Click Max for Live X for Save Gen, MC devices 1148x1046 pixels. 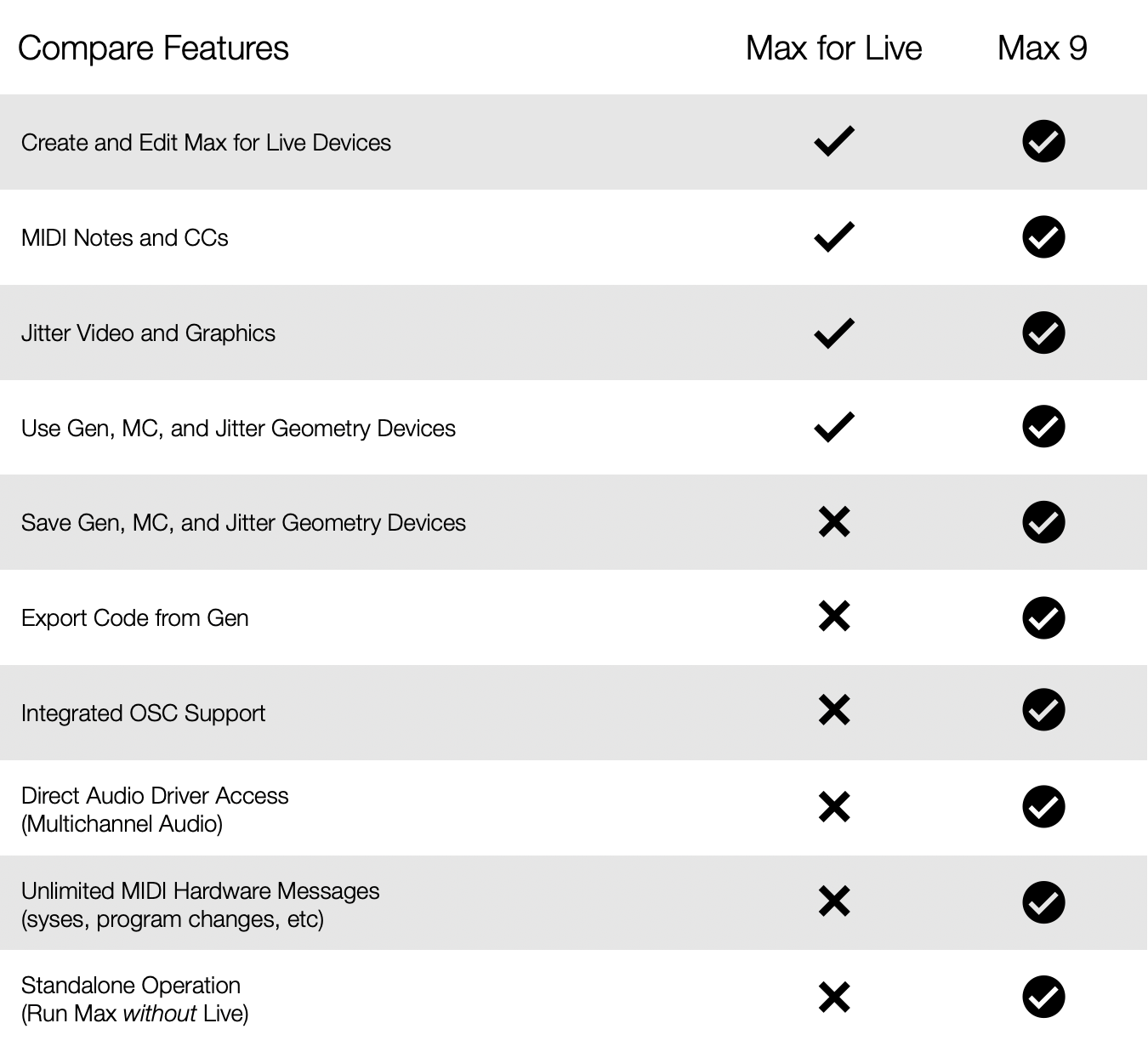[x=833, y=522]
